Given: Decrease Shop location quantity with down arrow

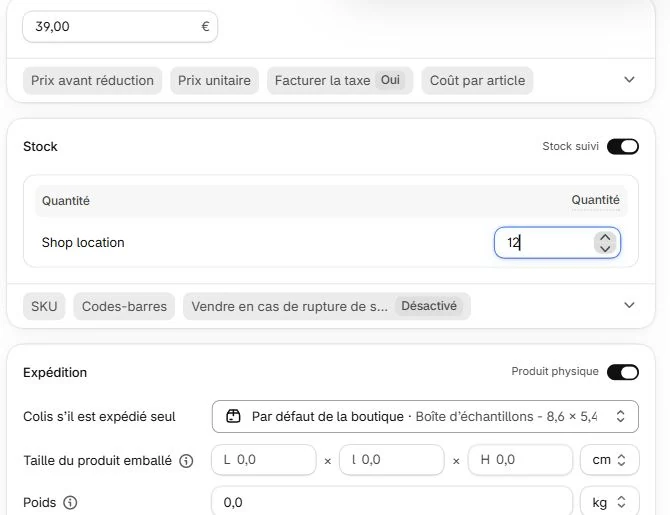Looking at the screenshot, I should [x=605, y=248].
